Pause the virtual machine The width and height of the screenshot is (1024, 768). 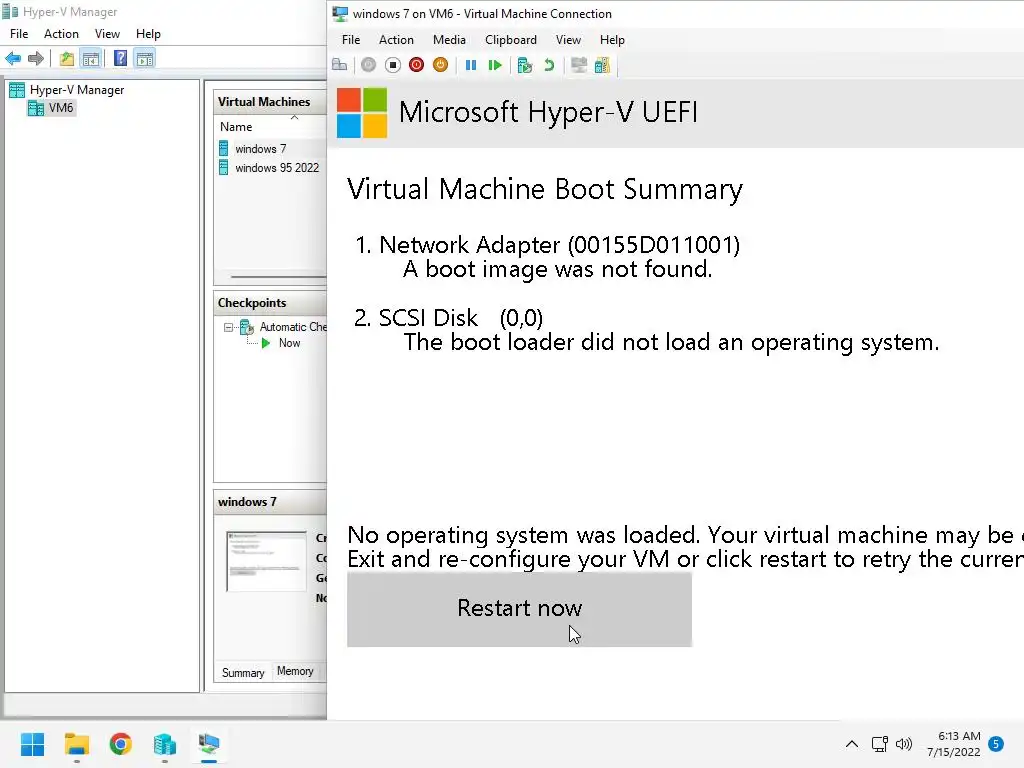click(x=470, y=65)
